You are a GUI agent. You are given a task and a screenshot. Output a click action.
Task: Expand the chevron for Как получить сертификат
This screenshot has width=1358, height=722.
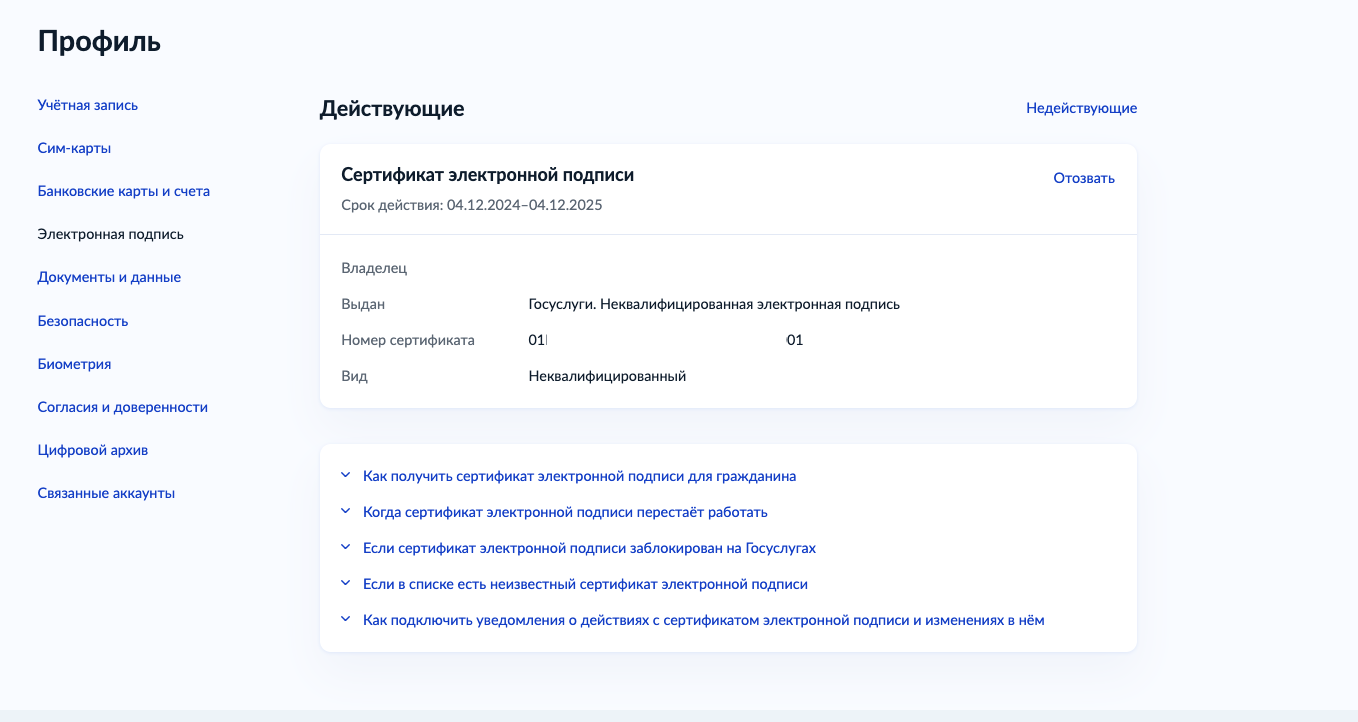click(x=346, y=476)
